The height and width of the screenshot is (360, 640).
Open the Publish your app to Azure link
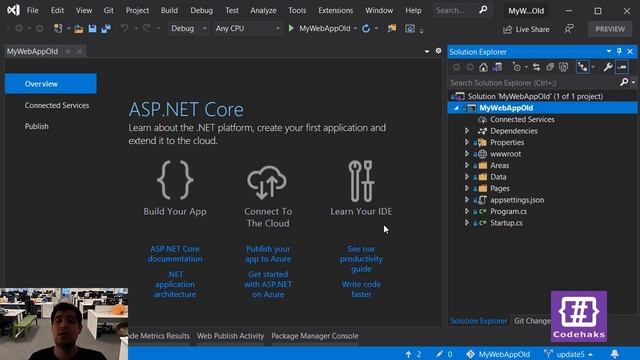pos(268,253)
